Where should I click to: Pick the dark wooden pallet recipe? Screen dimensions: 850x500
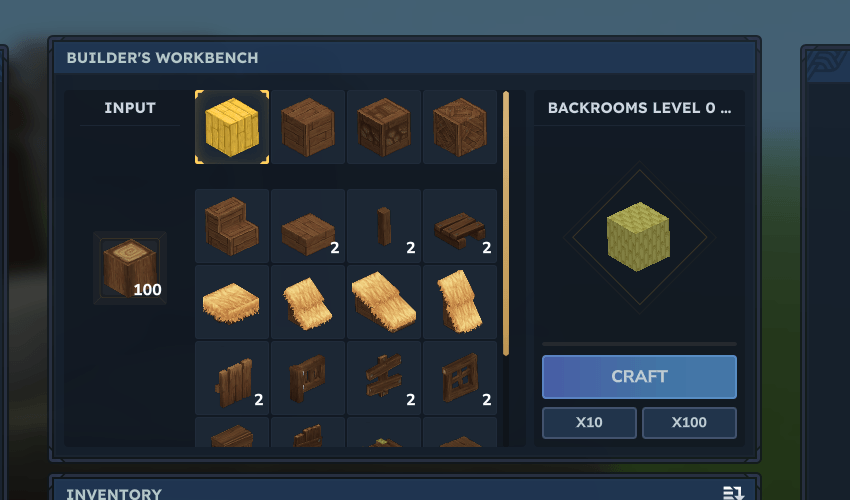coord(460,226)
